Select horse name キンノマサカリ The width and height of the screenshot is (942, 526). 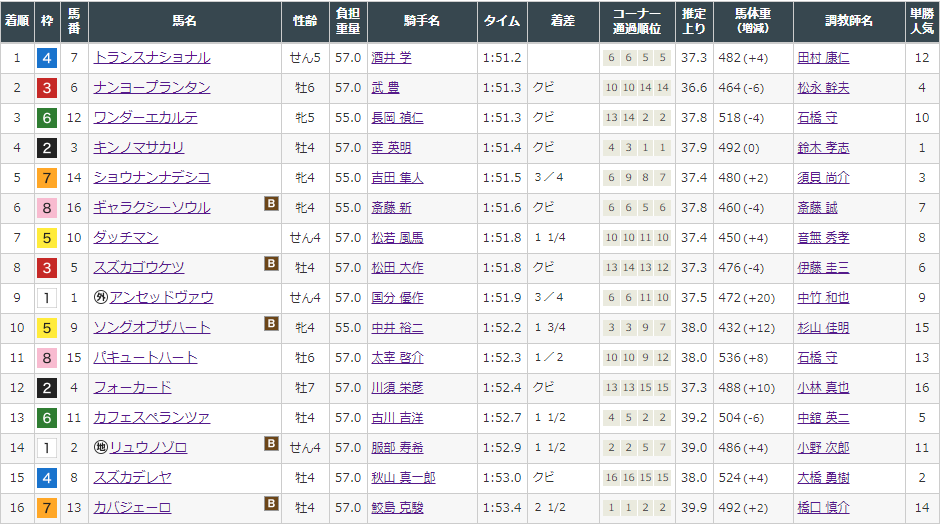[x=139, y=148]
